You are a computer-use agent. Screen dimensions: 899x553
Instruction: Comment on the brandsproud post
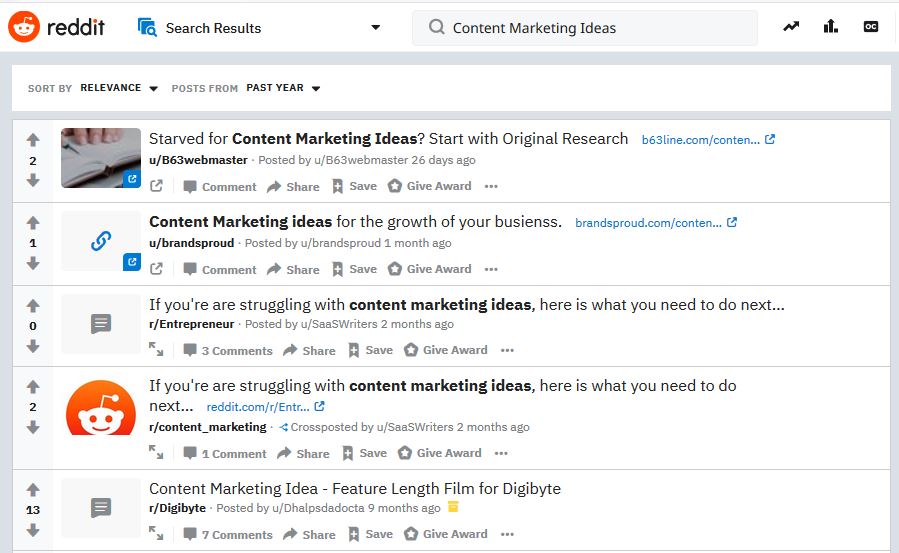[220, 270]
